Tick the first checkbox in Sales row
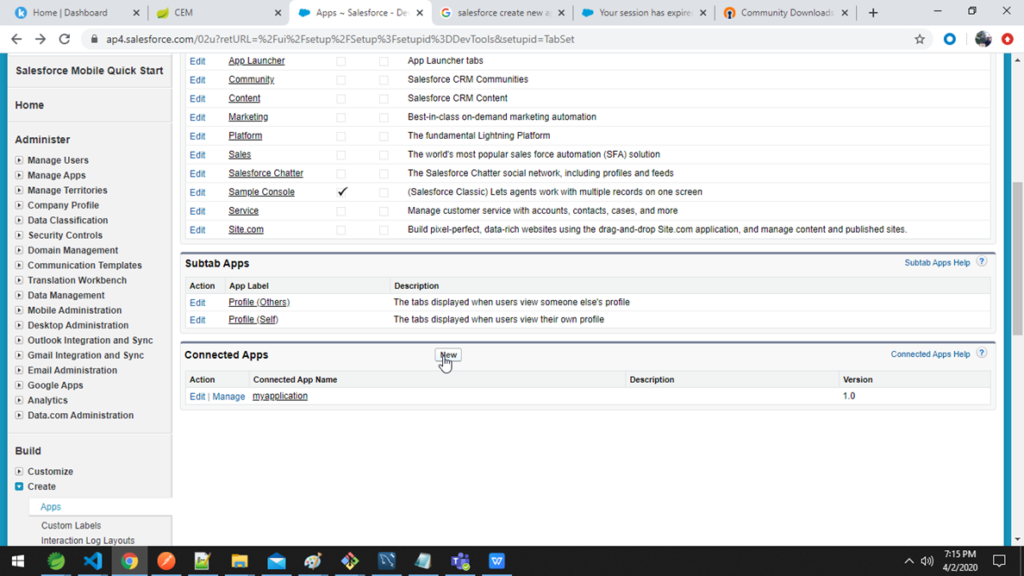Screen dimensions: 1024x576 tap(341, 155)
